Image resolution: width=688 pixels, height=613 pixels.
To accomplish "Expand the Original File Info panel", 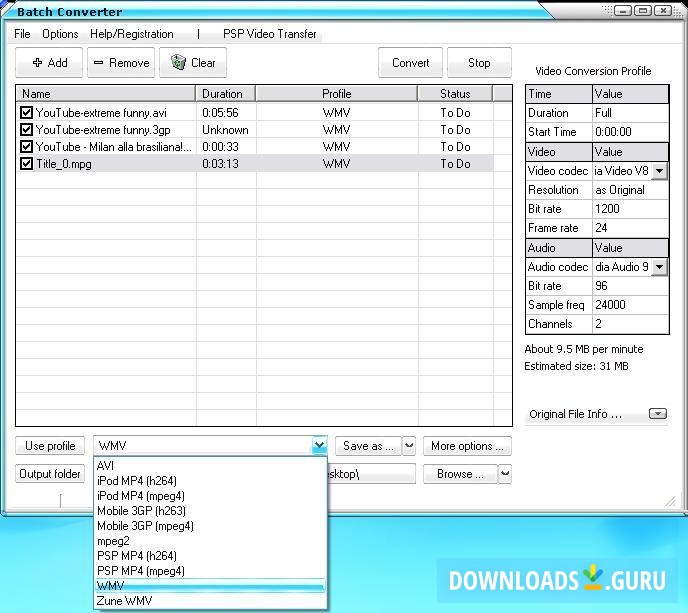I will pyautogui.click(x=657, y=414).
